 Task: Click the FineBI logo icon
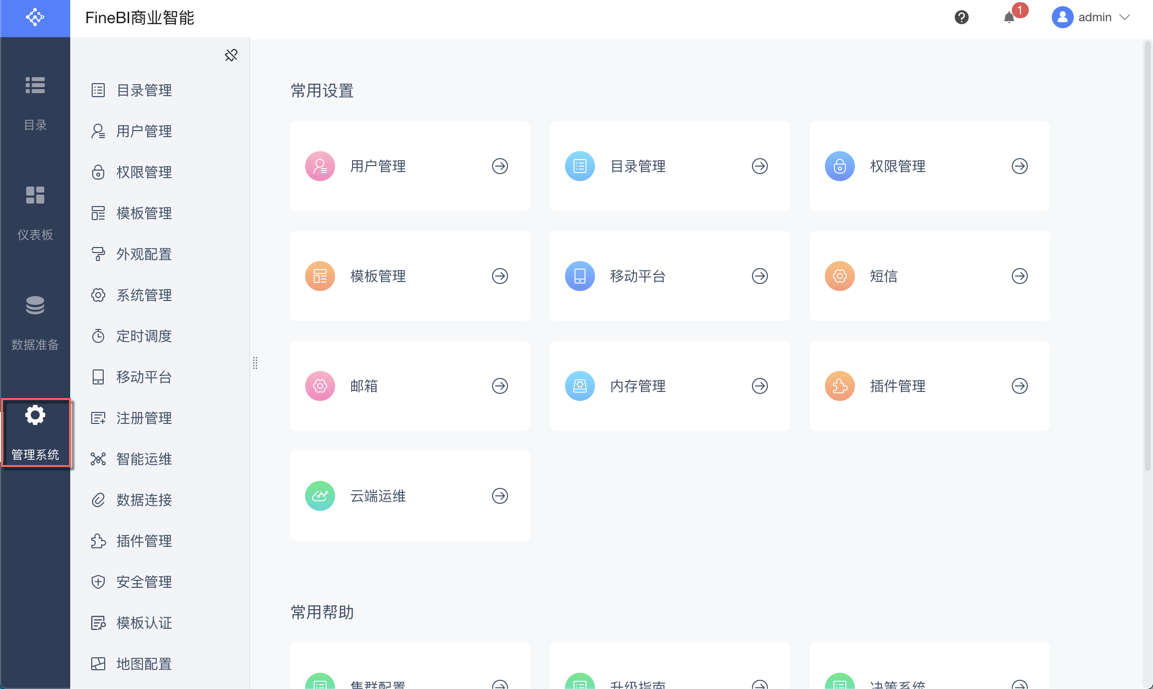35,17
